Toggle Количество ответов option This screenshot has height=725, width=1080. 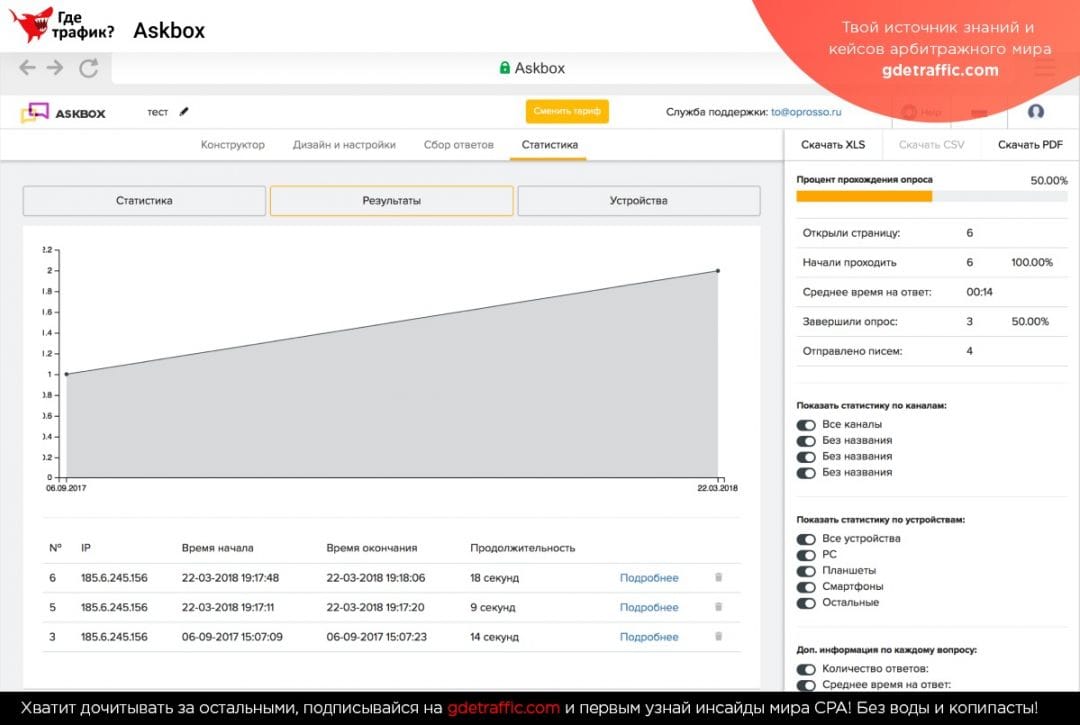pyautogui.click(x=806, y=669)
